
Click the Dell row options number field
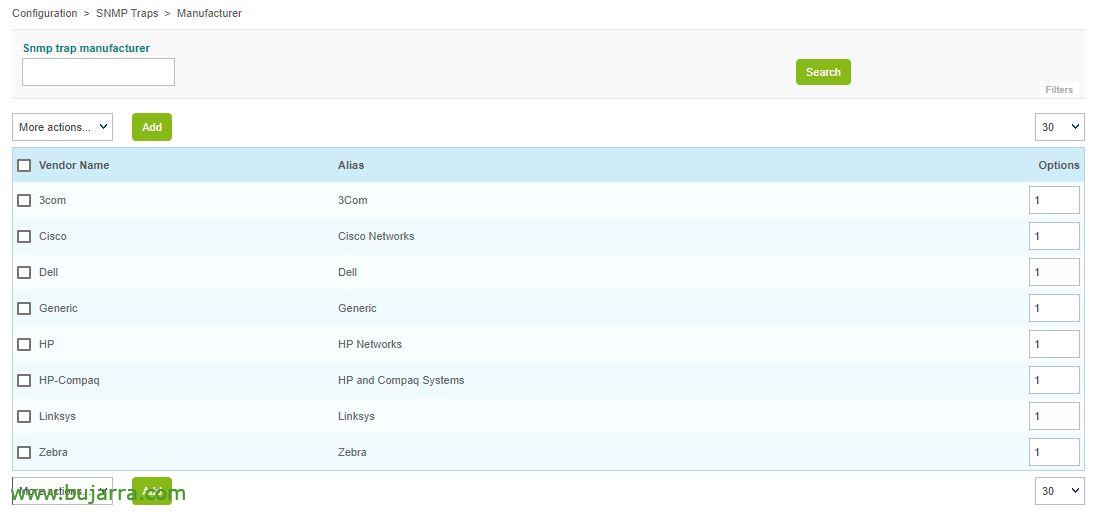(1054, 272)
